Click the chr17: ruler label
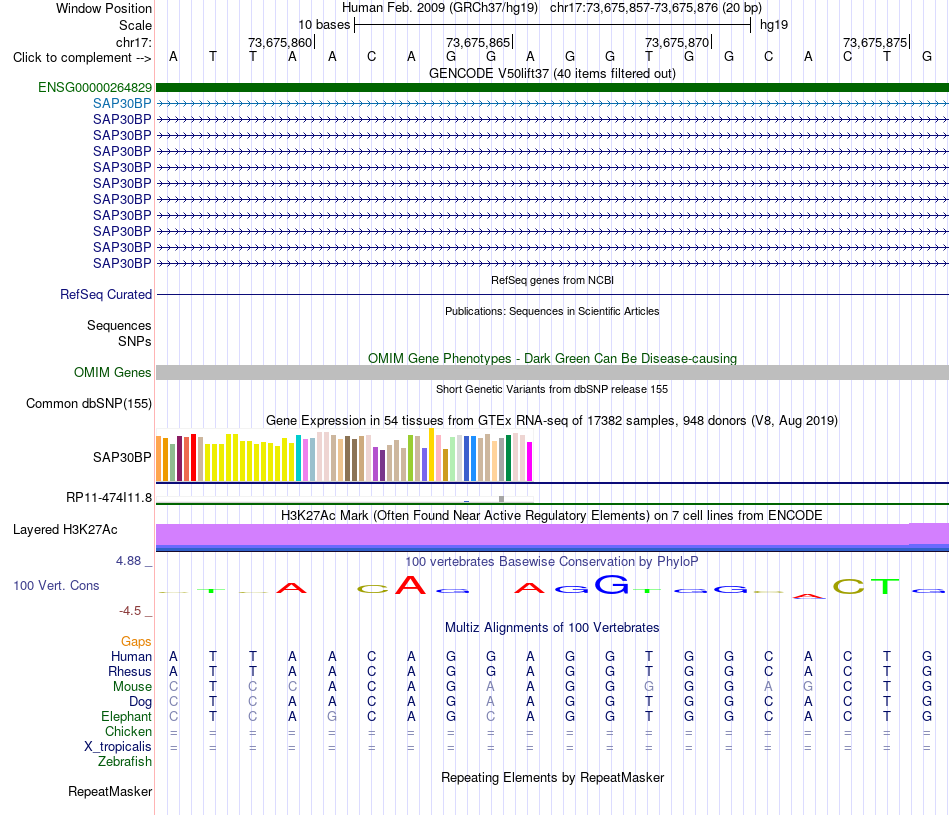Screen dimensions: 950x815 [133, 42]
